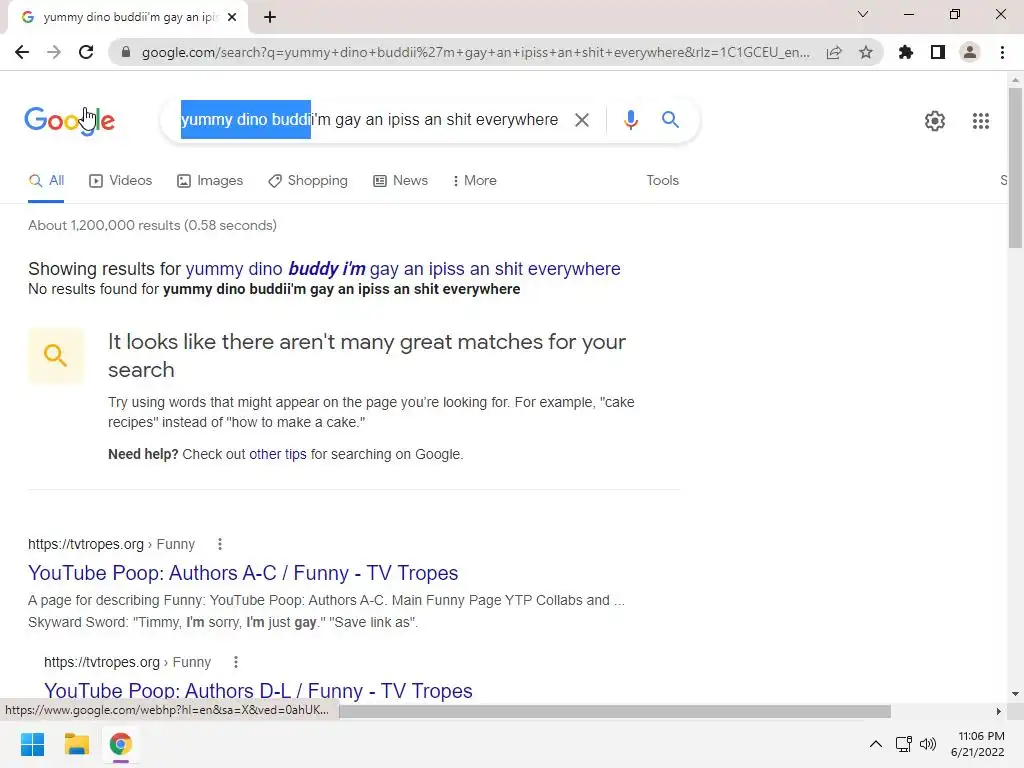Share this page icon in address bar

[x=834, y=52]
